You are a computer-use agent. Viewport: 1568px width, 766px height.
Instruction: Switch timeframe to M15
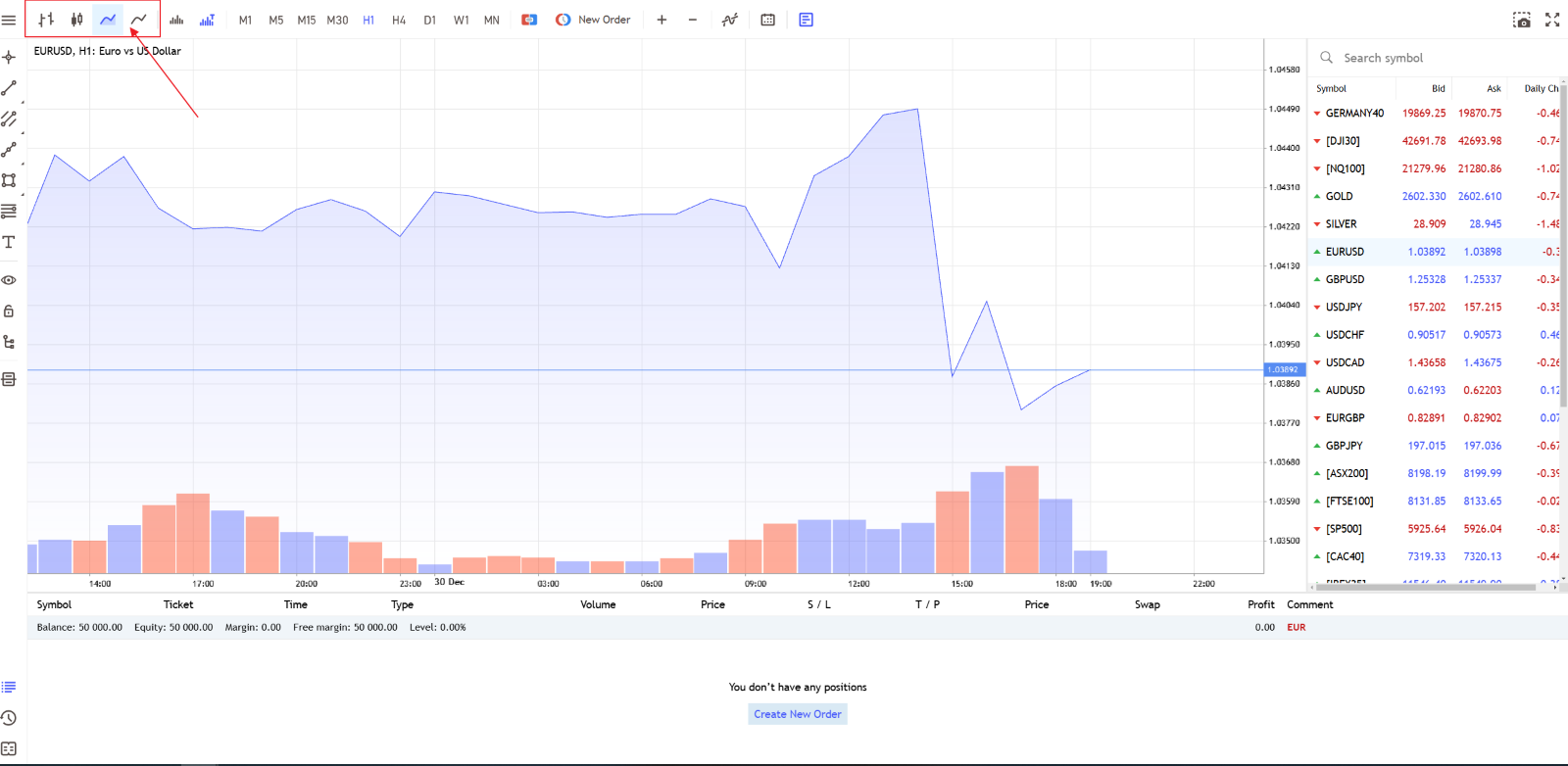coord(307,20)
